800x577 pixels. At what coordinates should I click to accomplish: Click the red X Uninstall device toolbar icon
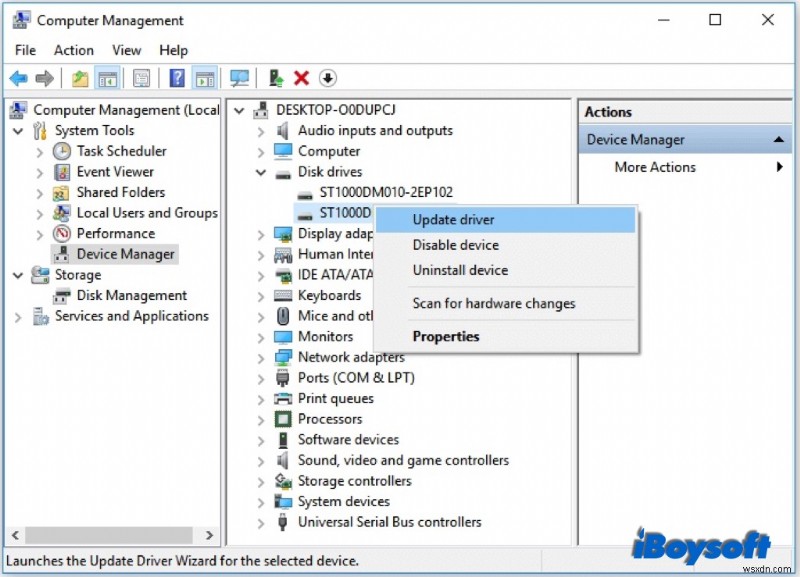click(301, 78)
